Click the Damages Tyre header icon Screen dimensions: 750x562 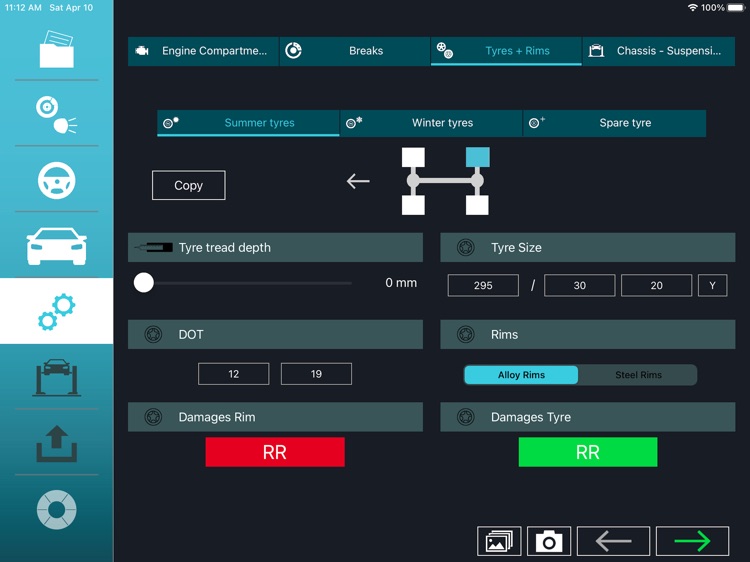(x=466, y=417)
